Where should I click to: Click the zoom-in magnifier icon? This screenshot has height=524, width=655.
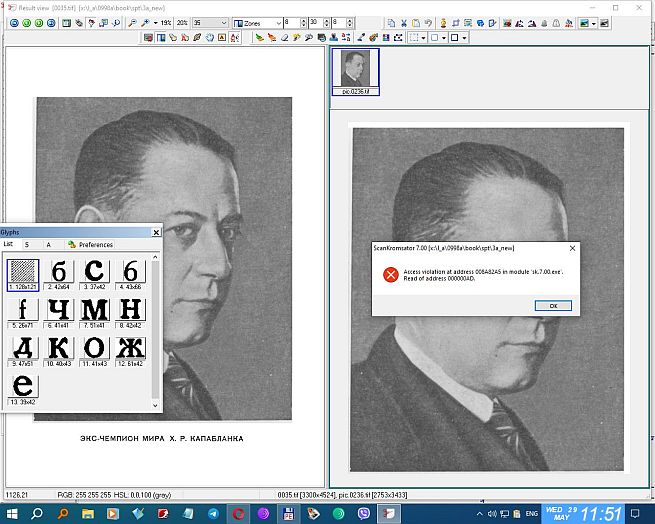tap(145, 23)
